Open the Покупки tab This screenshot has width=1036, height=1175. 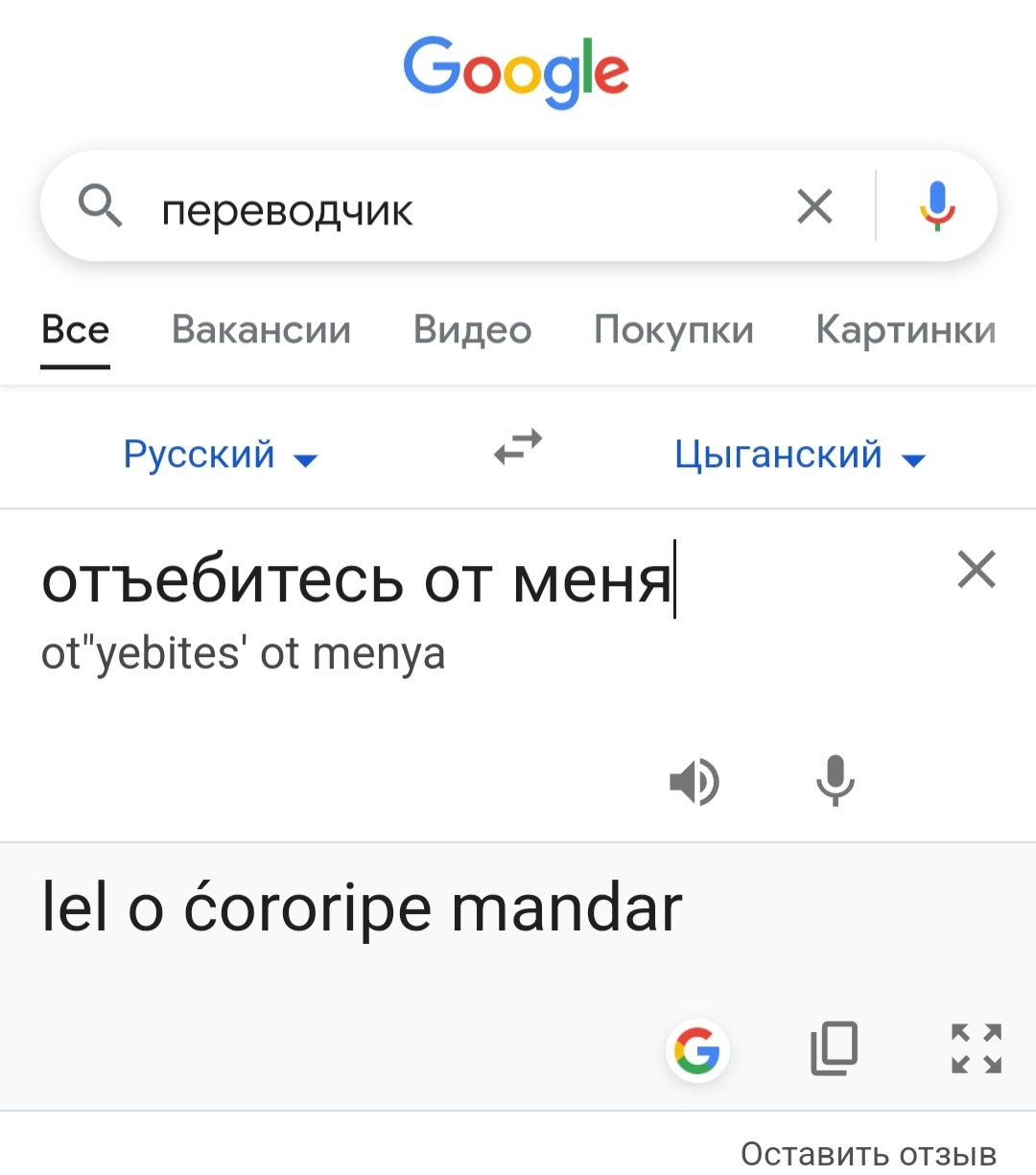pyautogui.click(x=673, y=330)
